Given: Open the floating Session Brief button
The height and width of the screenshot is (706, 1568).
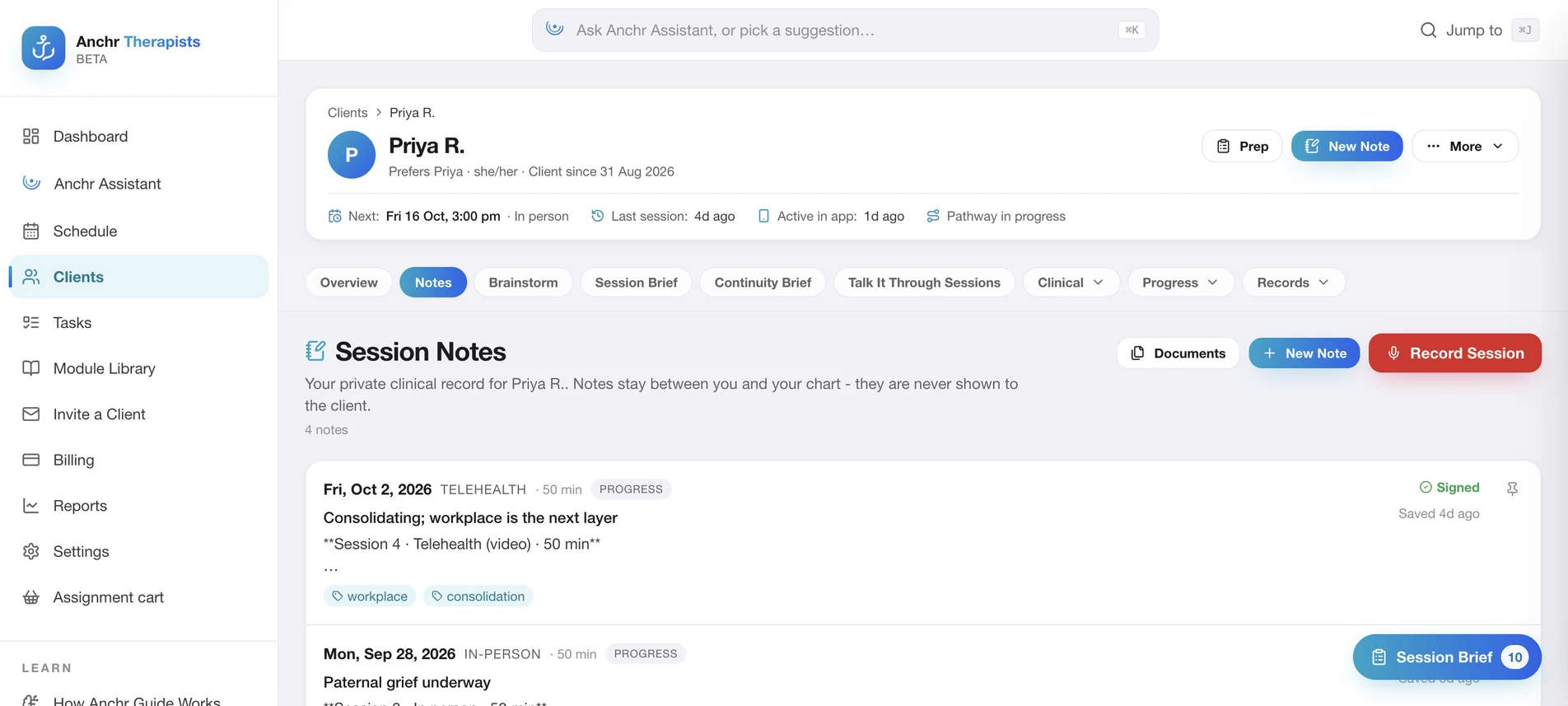Looking at the screenshot, I should coord(1447,657).
